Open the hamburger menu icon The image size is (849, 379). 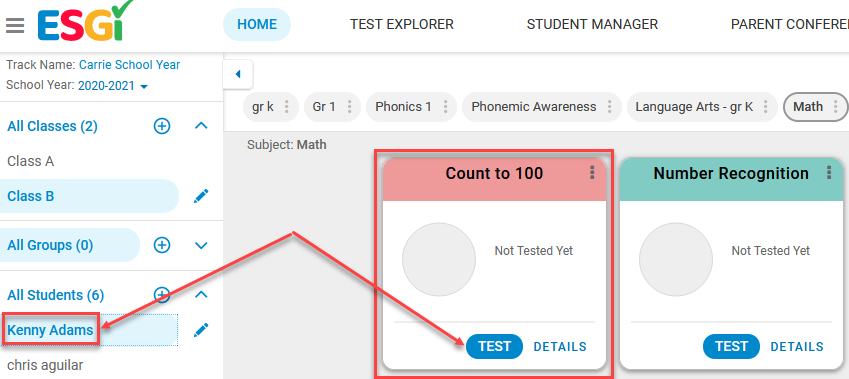(x=15, y=25)
